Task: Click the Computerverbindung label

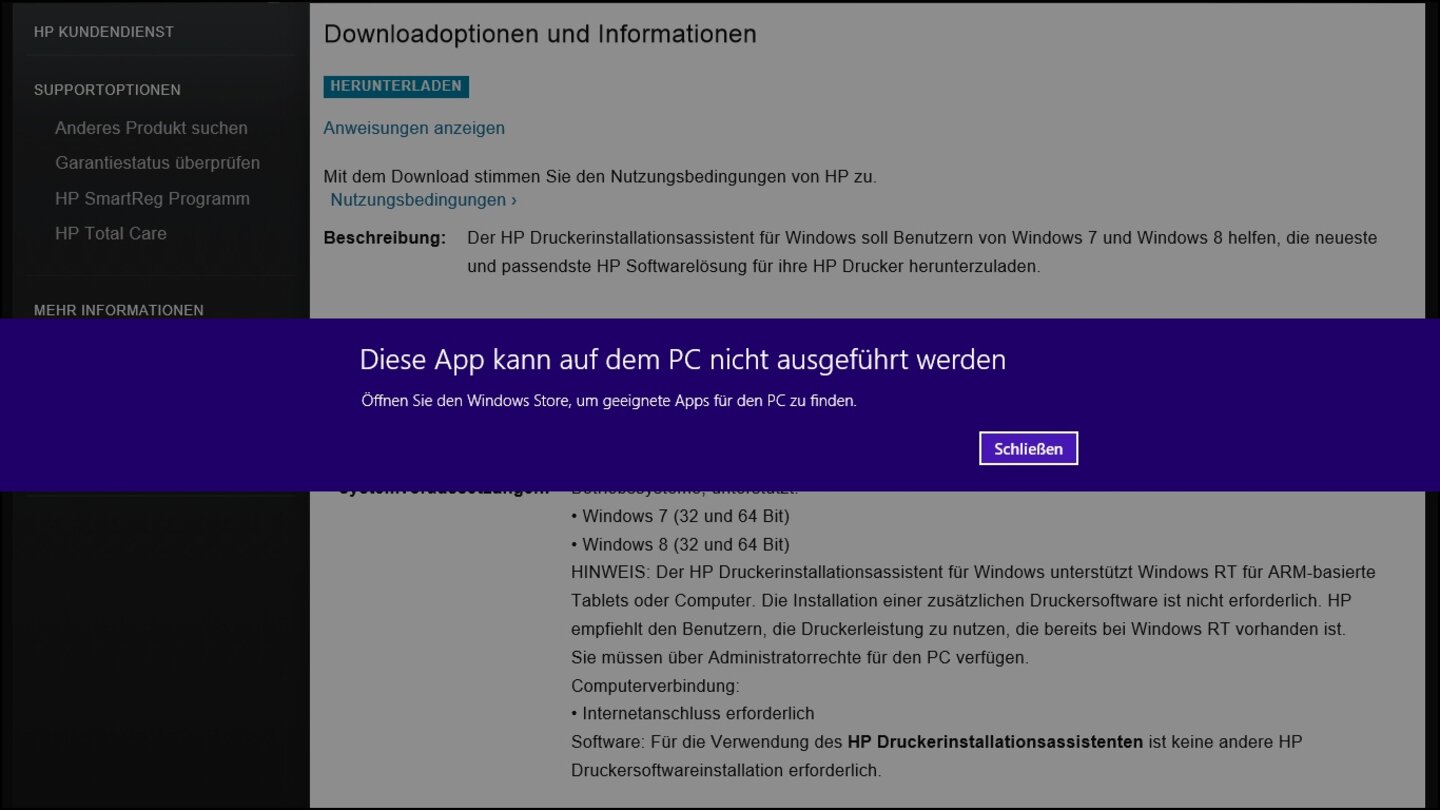Action: click(x=655, y=686)
